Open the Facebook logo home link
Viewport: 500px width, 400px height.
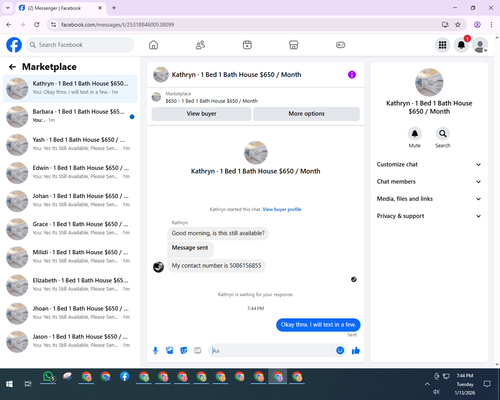14,45
